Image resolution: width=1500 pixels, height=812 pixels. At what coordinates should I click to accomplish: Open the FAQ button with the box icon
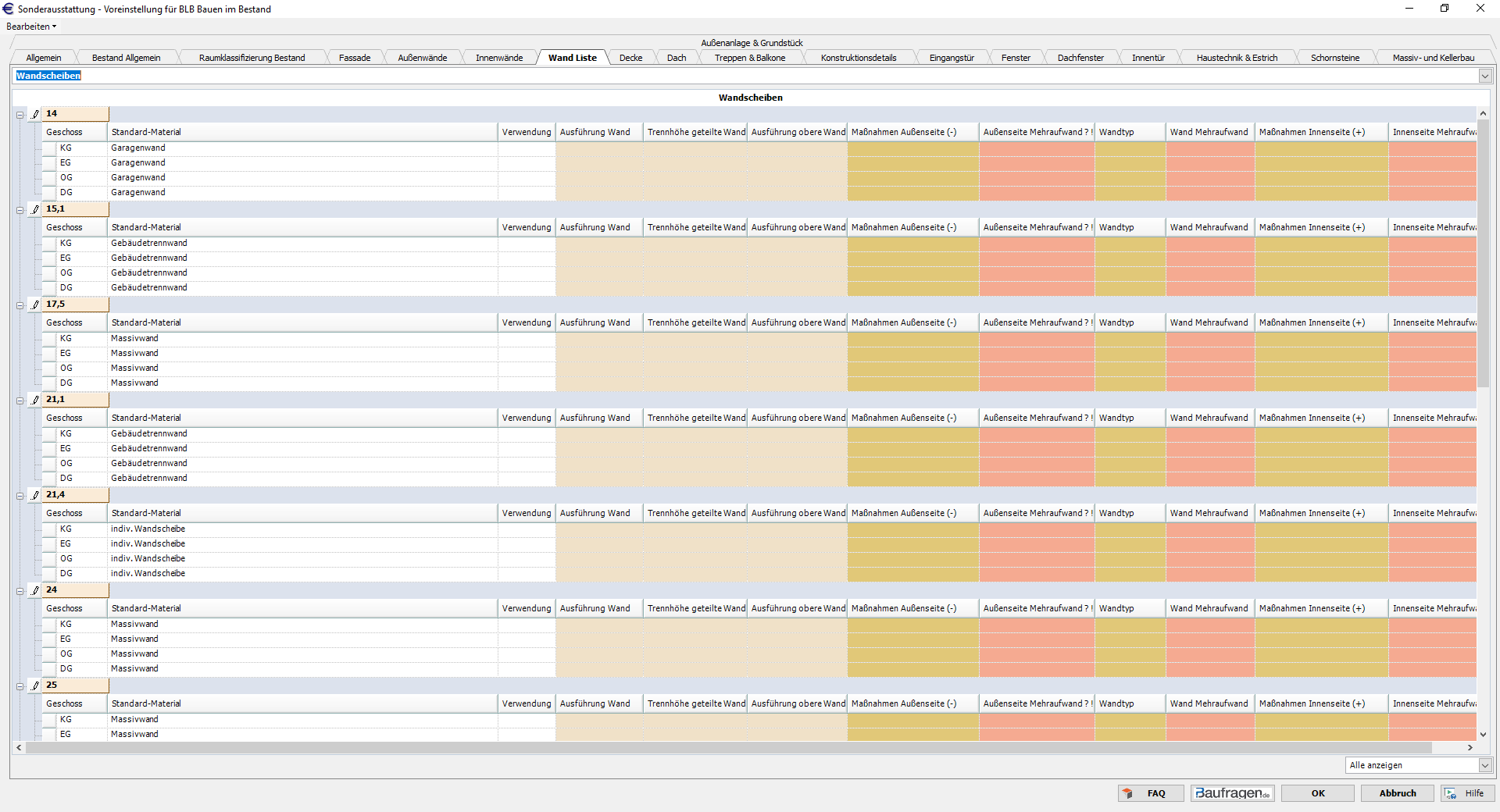1150,793
